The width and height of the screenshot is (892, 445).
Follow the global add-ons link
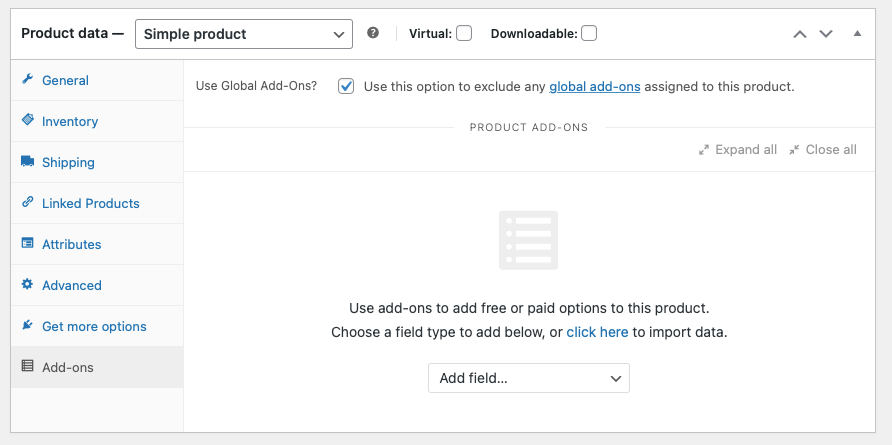click(594, 86)
